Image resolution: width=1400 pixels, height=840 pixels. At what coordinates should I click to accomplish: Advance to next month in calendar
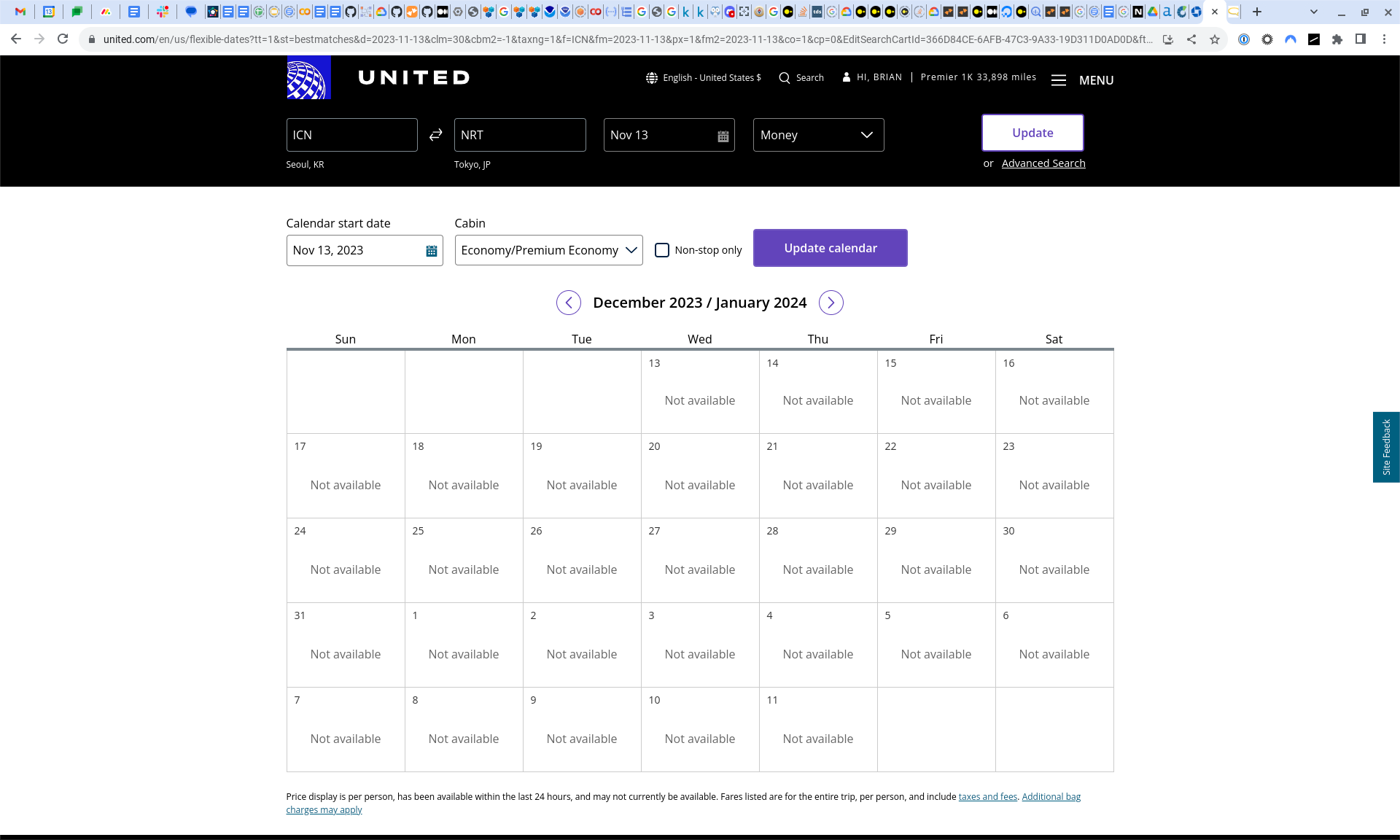tap(831, 303)
